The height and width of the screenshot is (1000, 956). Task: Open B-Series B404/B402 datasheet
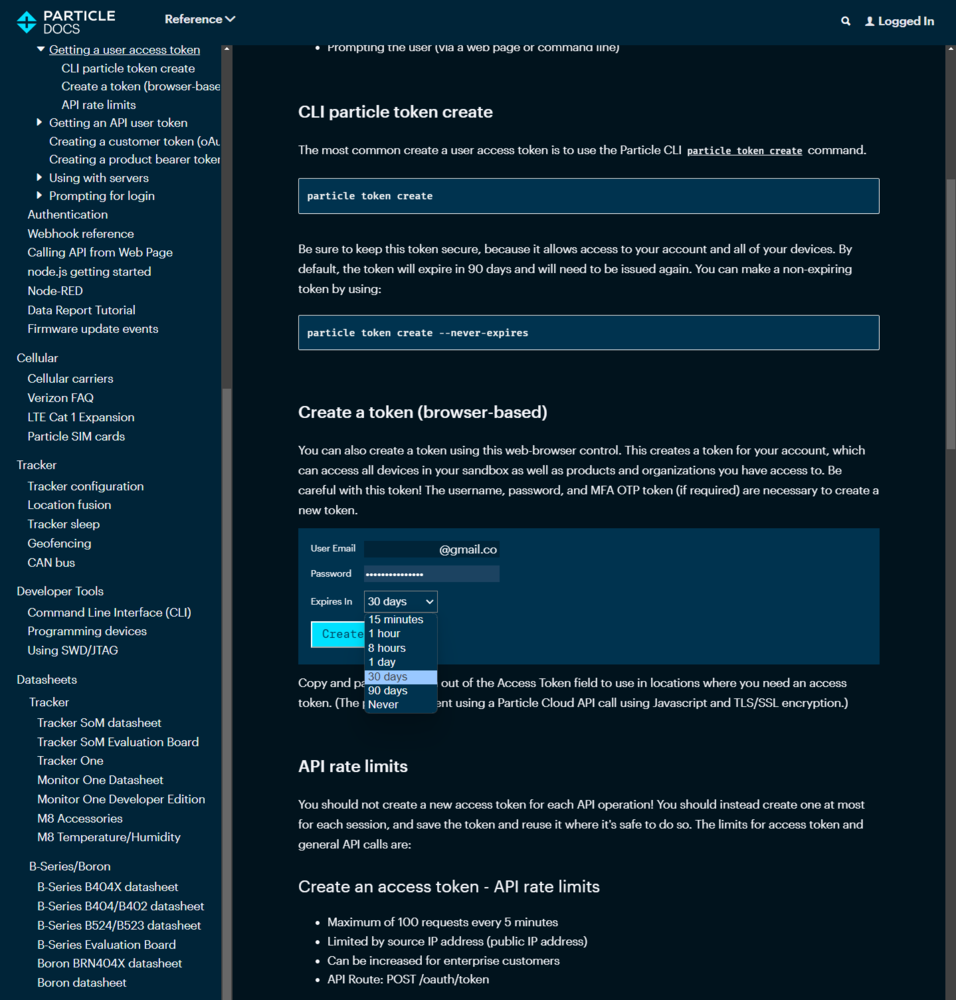coord(121,906)
